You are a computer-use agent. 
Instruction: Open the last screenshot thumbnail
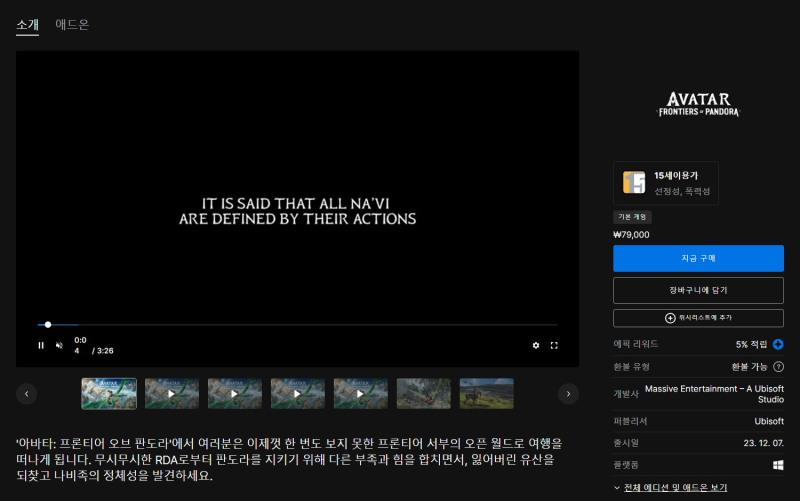(486, 394)
